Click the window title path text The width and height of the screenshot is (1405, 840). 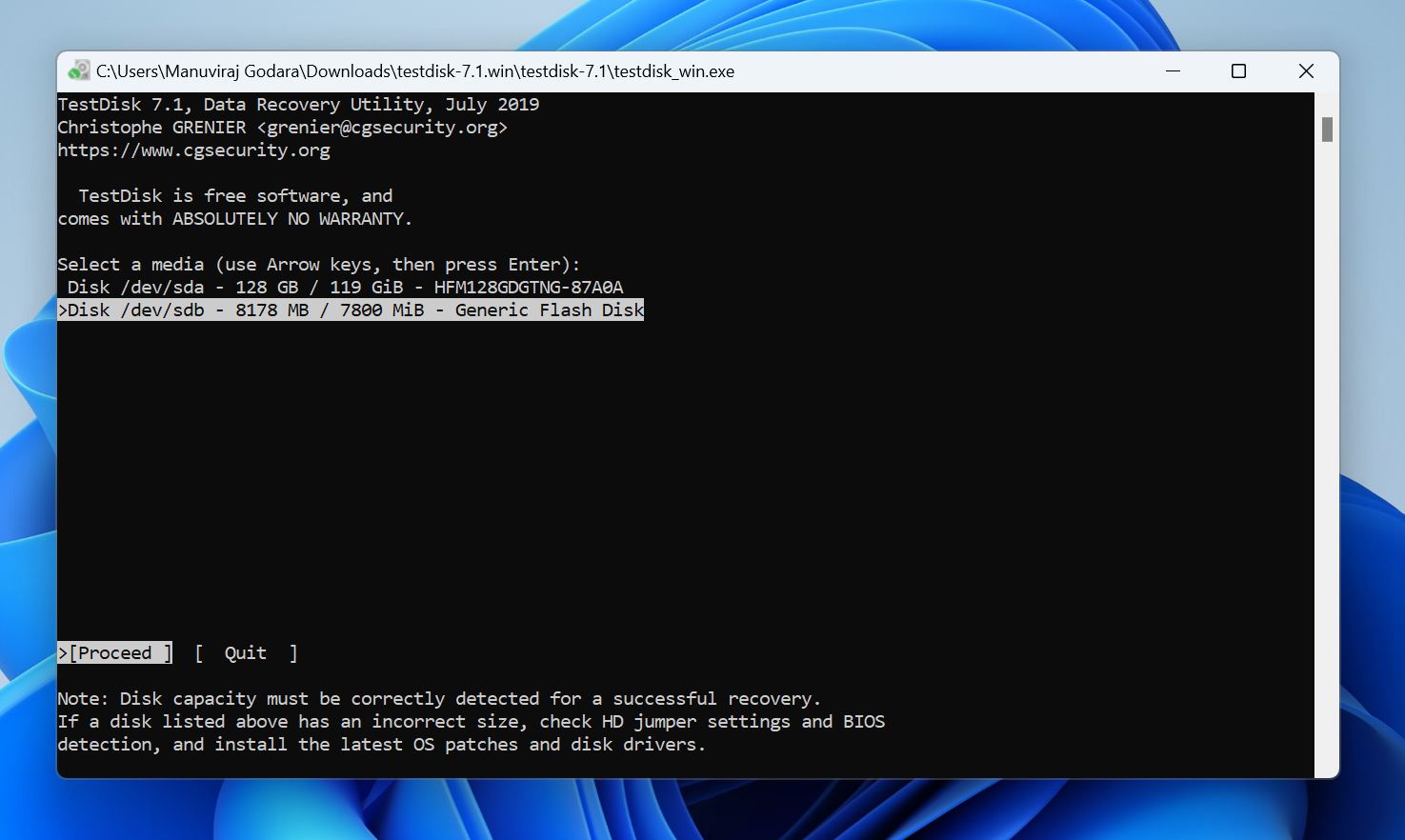(415, 71)
